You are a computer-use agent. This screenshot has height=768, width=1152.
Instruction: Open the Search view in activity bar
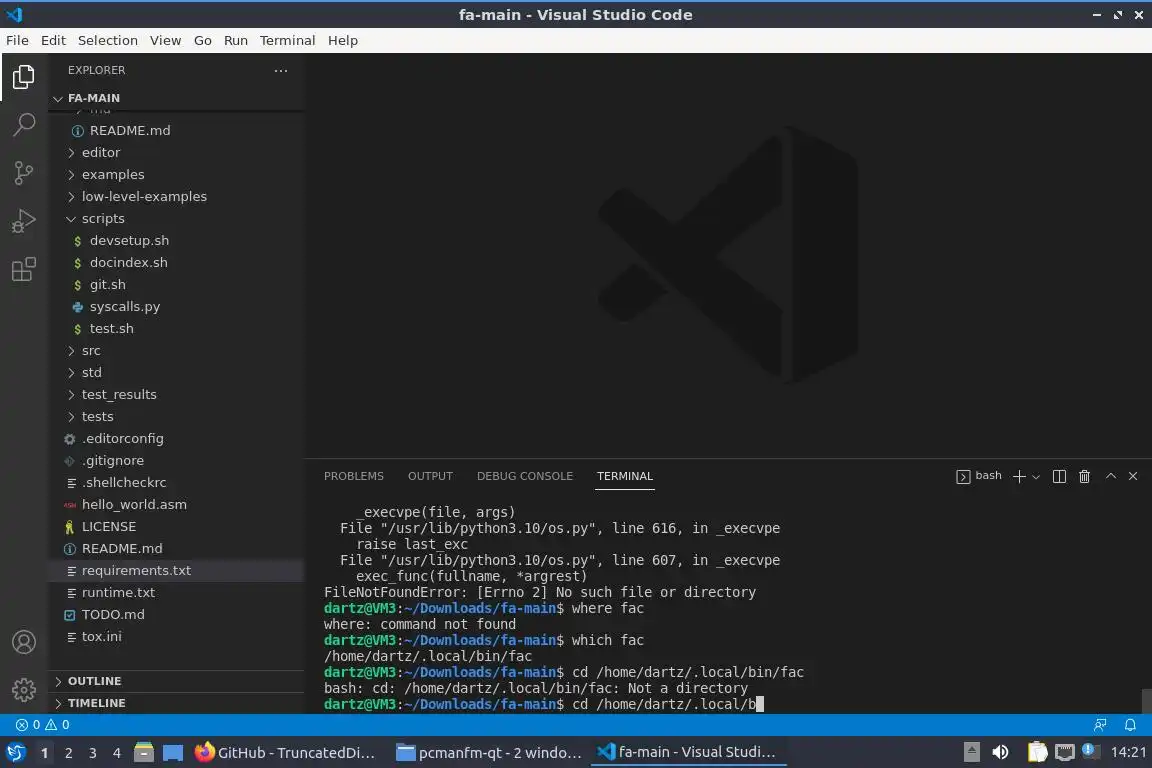click(x=24, y=124)
